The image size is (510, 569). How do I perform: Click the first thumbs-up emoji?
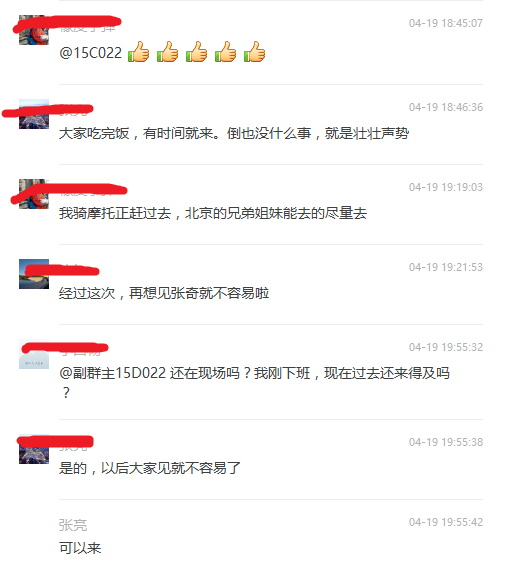[x=139, y=52]
